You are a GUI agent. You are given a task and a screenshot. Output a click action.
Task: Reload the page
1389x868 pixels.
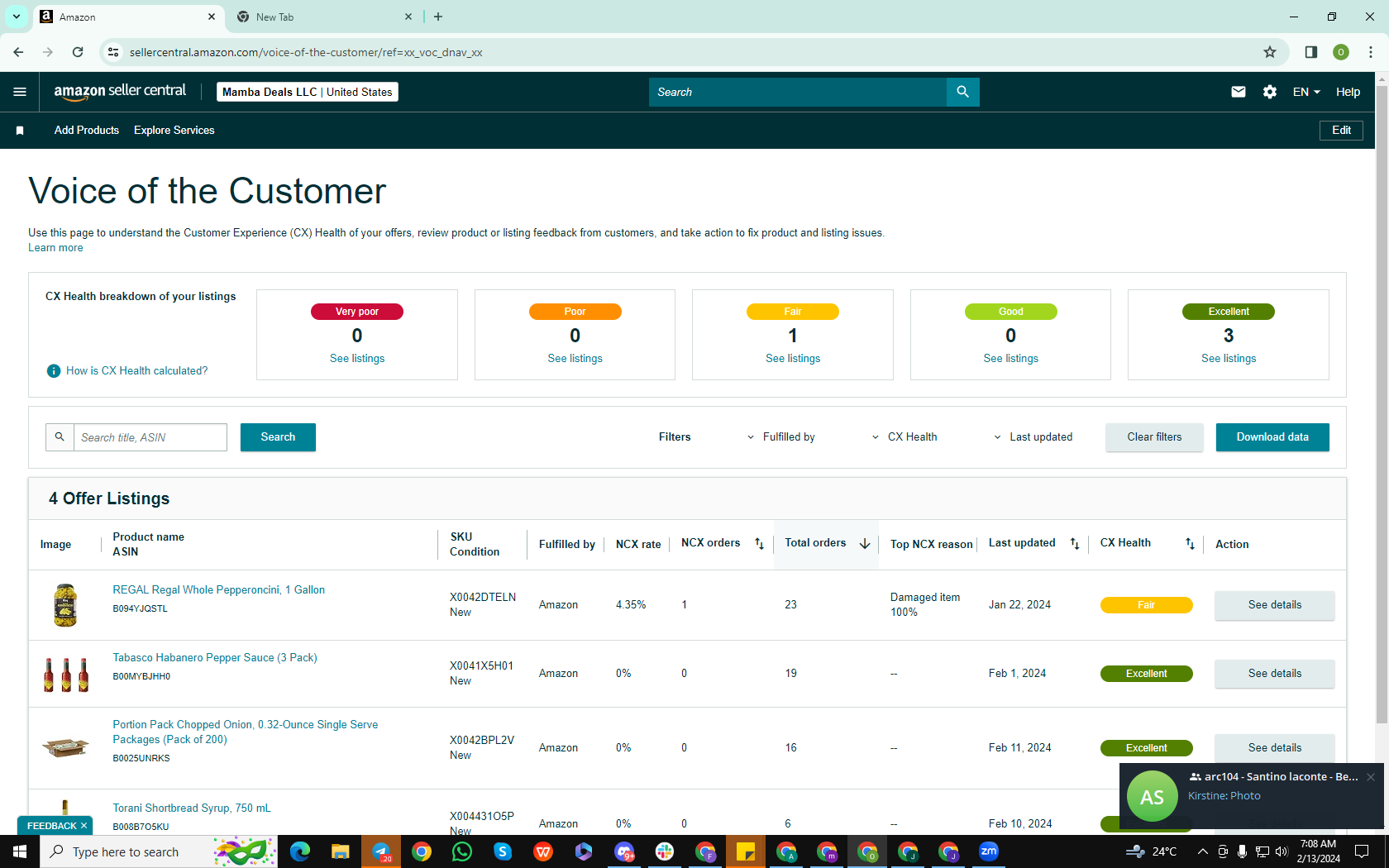pyautogui.click(x=78, y=52)
